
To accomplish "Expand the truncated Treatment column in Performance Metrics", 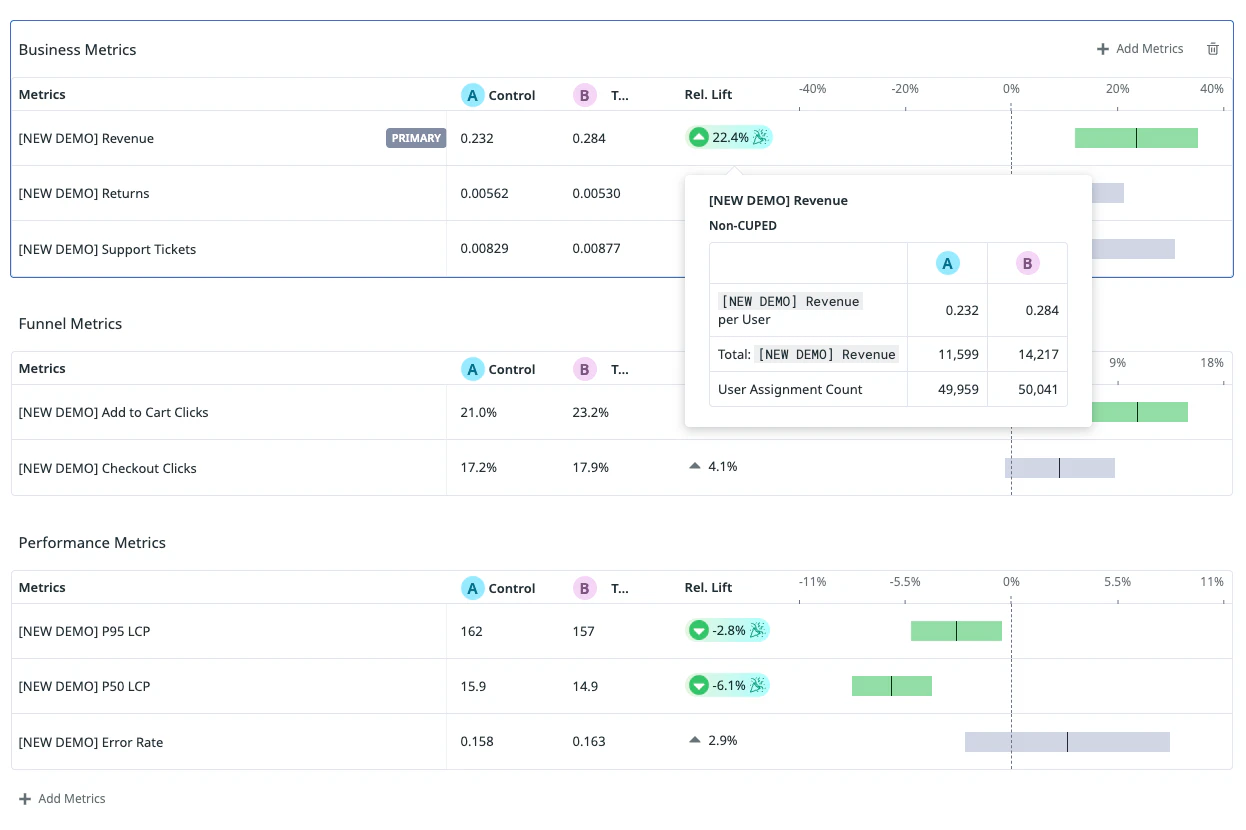I will 620,588.
